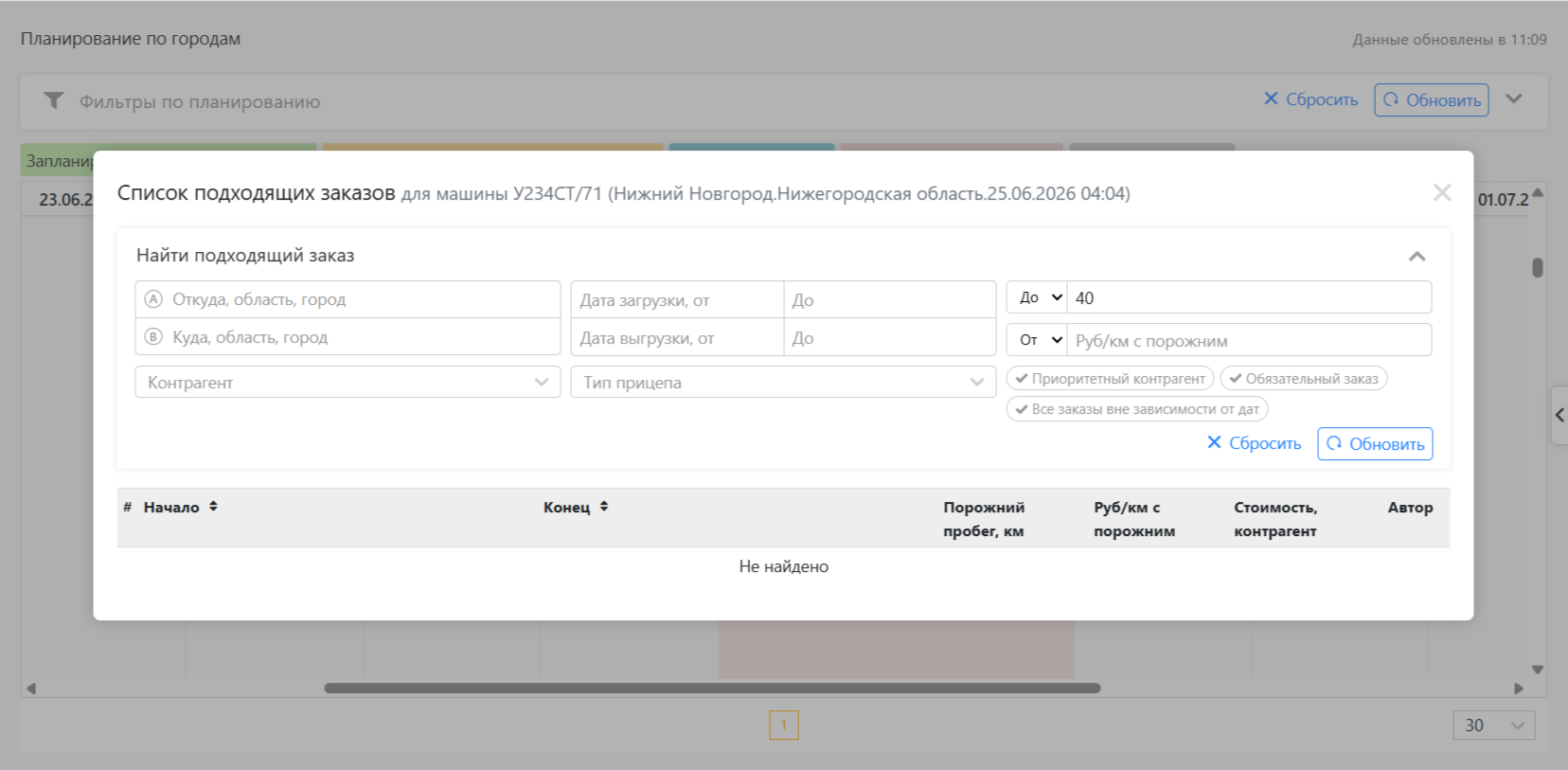
Task: Click the 'Стоимость, контрагент' column header
Action: pos(1275,519)
